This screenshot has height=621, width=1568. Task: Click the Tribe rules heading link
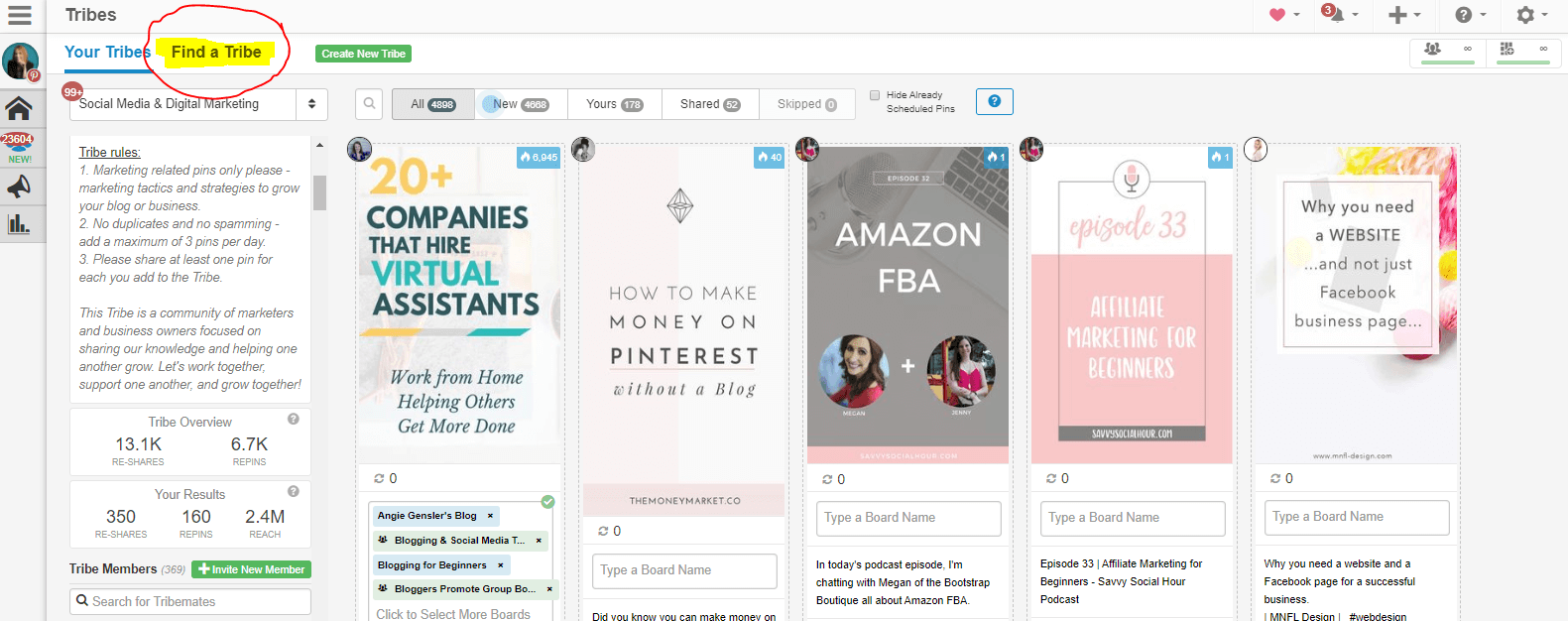[109, 152]
